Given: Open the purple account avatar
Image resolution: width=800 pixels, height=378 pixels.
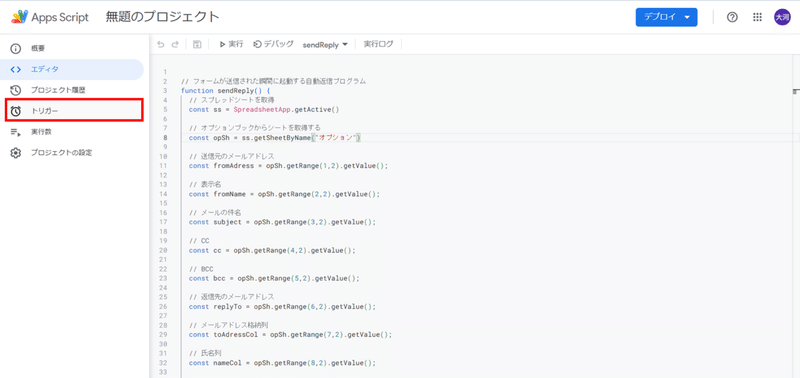Looking at the screenshot, I should pos(782,17).
